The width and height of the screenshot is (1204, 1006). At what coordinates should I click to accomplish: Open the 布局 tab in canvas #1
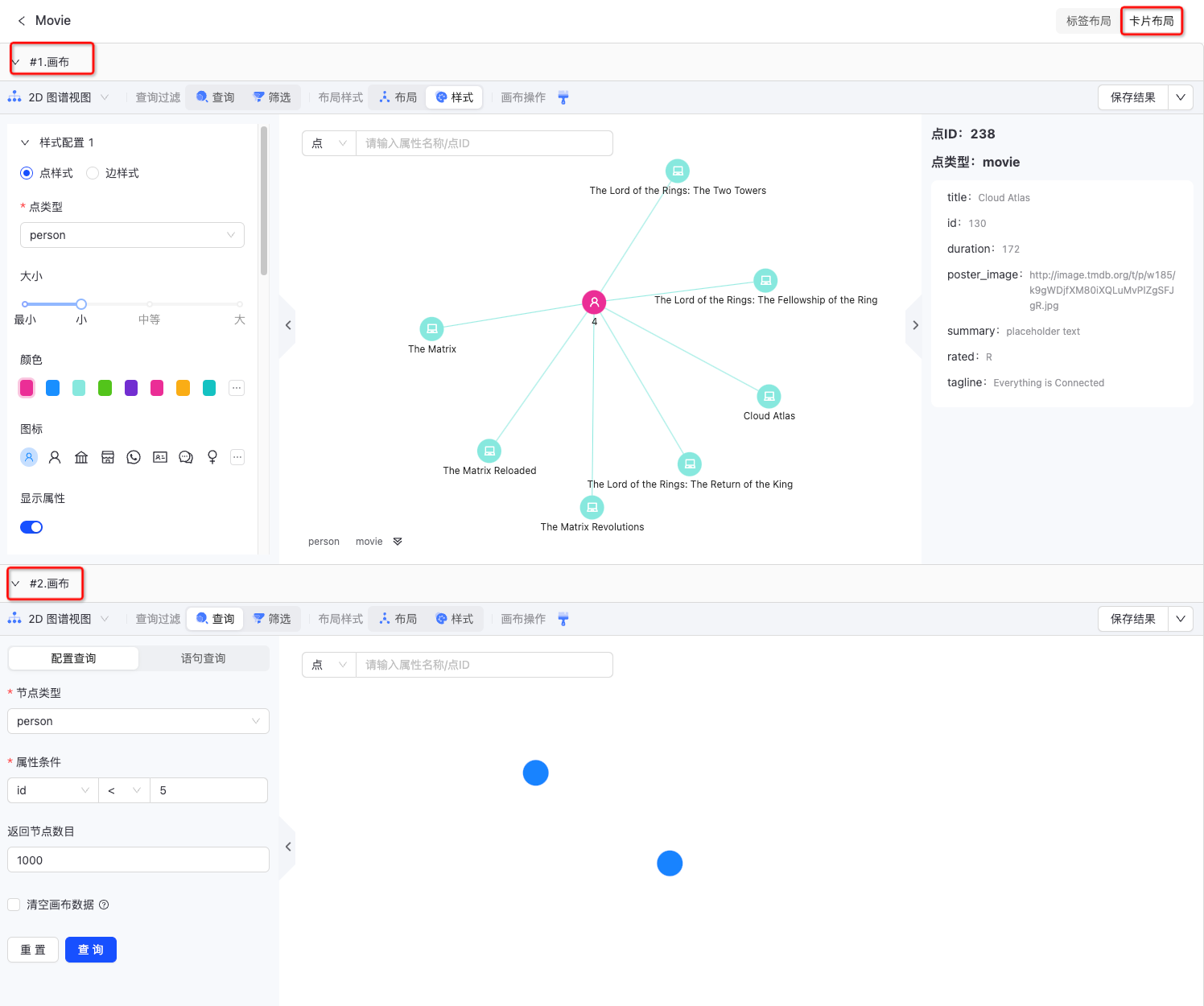[x=398, y=97]
